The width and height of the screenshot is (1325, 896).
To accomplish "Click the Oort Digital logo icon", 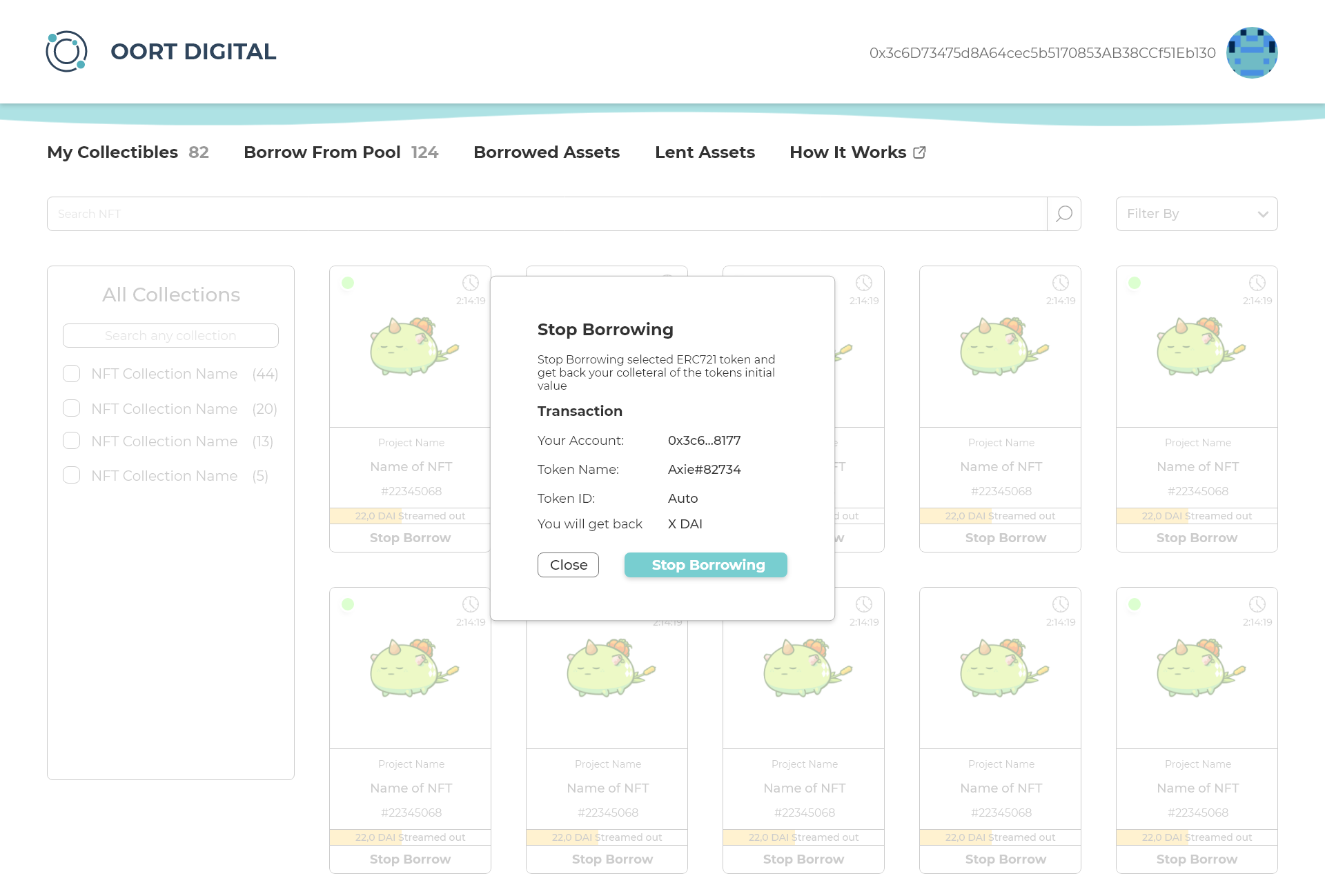I will tap(66, 52).
